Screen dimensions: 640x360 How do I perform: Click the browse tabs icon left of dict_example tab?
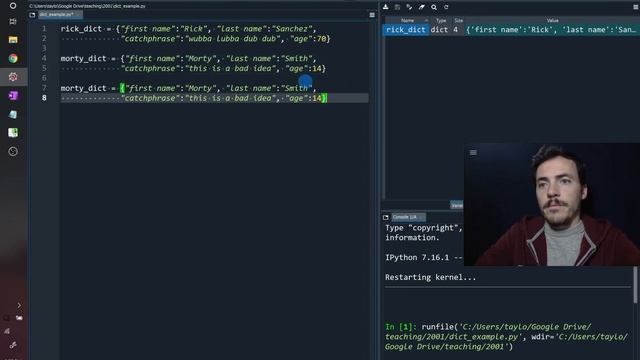pyautogui.click(x=32, y=15)
